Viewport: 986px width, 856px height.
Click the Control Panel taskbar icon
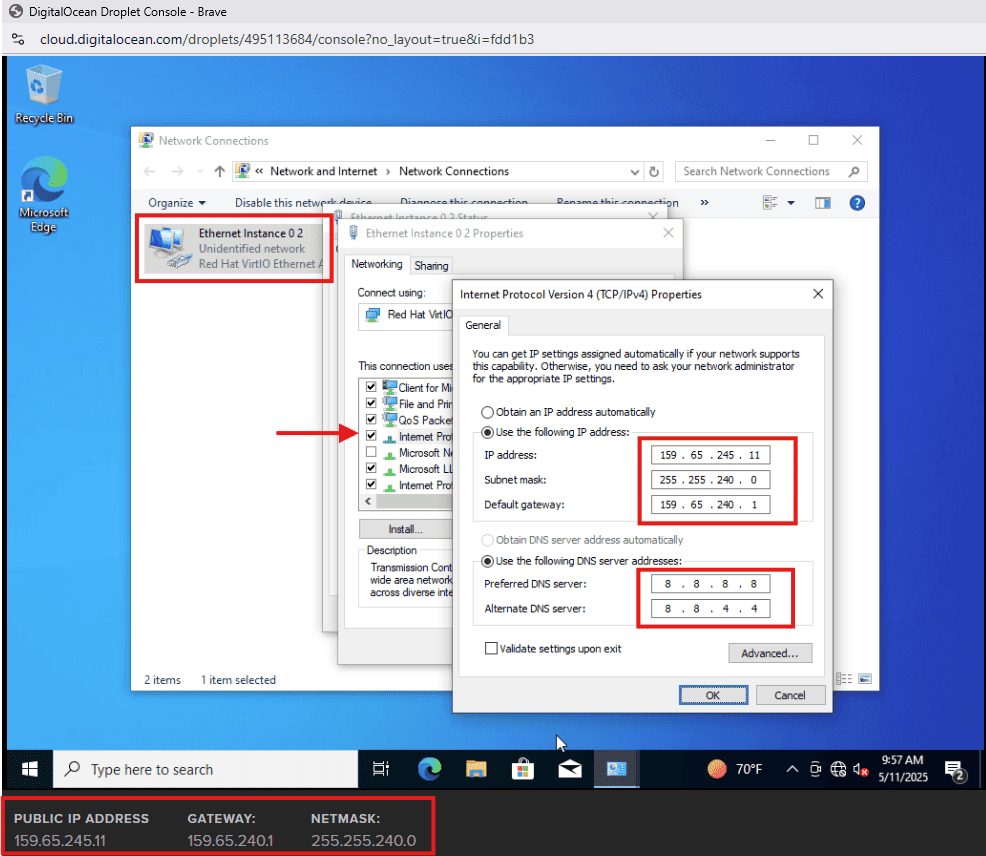pos(616,769)
